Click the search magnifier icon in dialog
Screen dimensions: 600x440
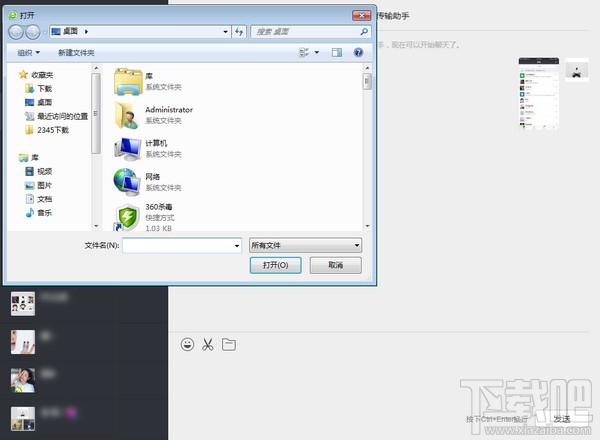[364, 31]
